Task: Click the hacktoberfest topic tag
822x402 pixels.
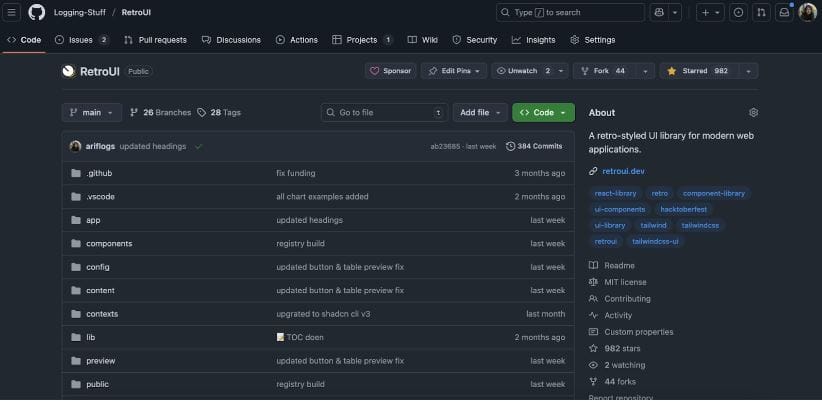Action: (x=683, y=210)
